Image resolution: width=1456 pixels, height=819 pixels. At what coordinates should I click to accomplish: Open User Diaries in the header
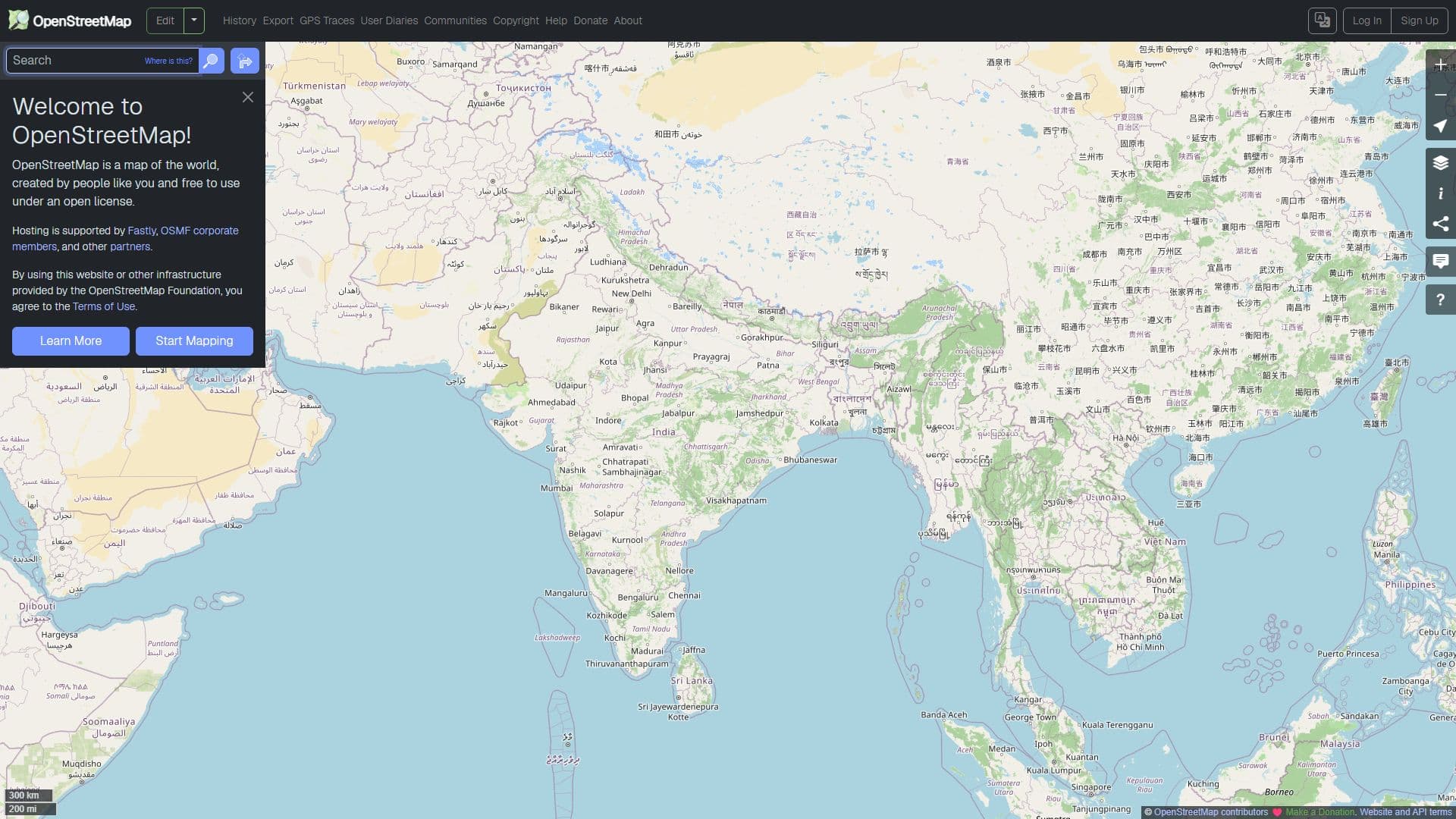(389, 20)
